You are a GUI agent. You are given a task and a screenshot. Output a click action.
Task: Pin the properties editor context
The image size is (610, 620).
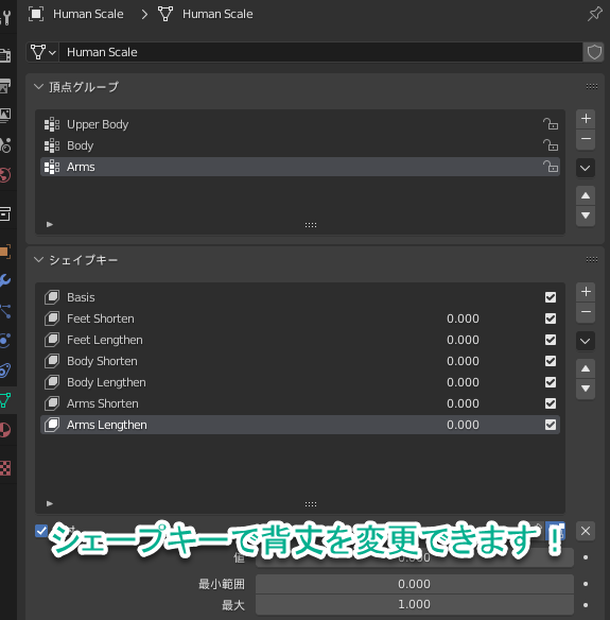coord(595,14)
